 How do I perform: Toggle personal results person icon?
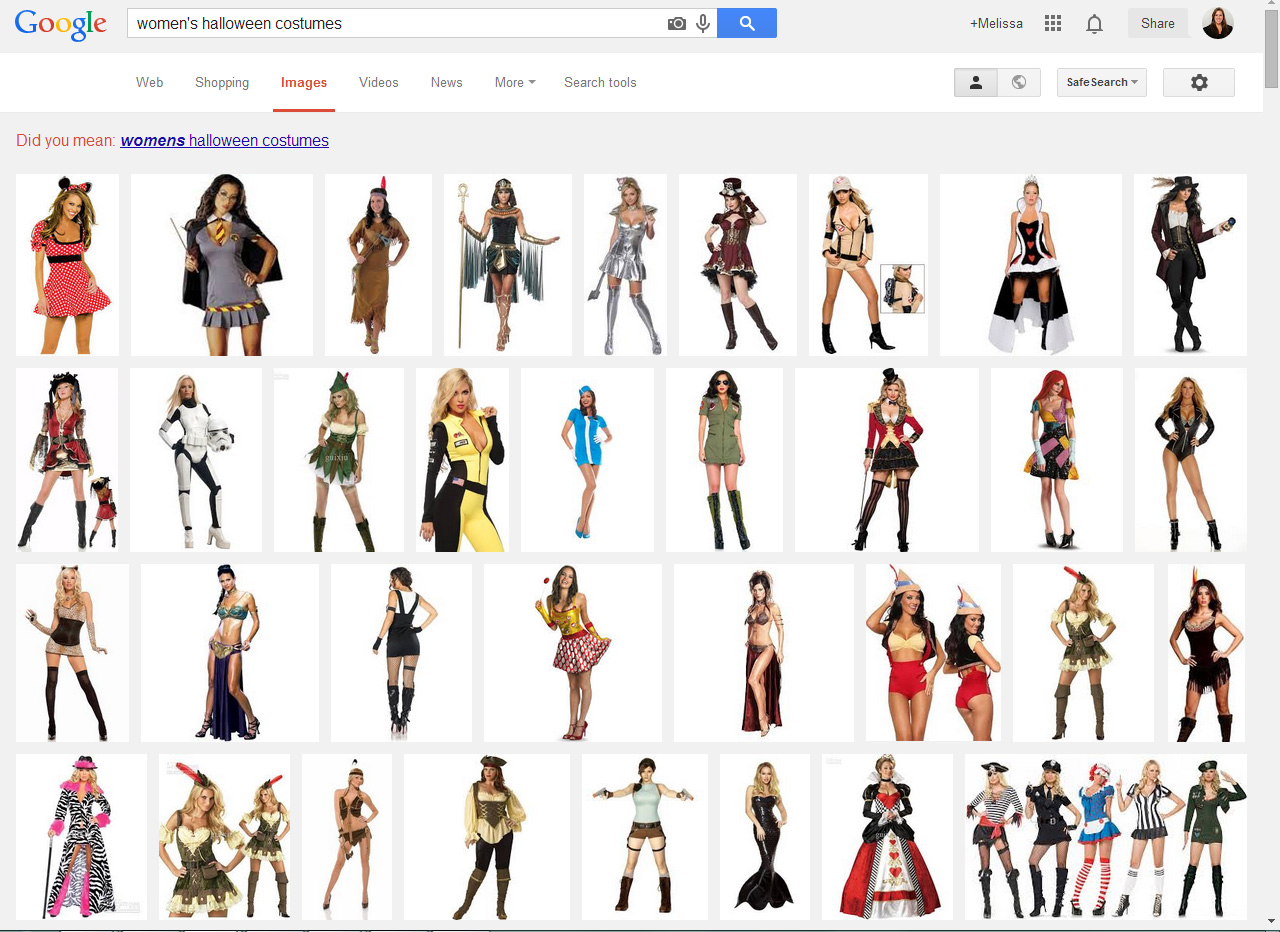coord(976,83)
